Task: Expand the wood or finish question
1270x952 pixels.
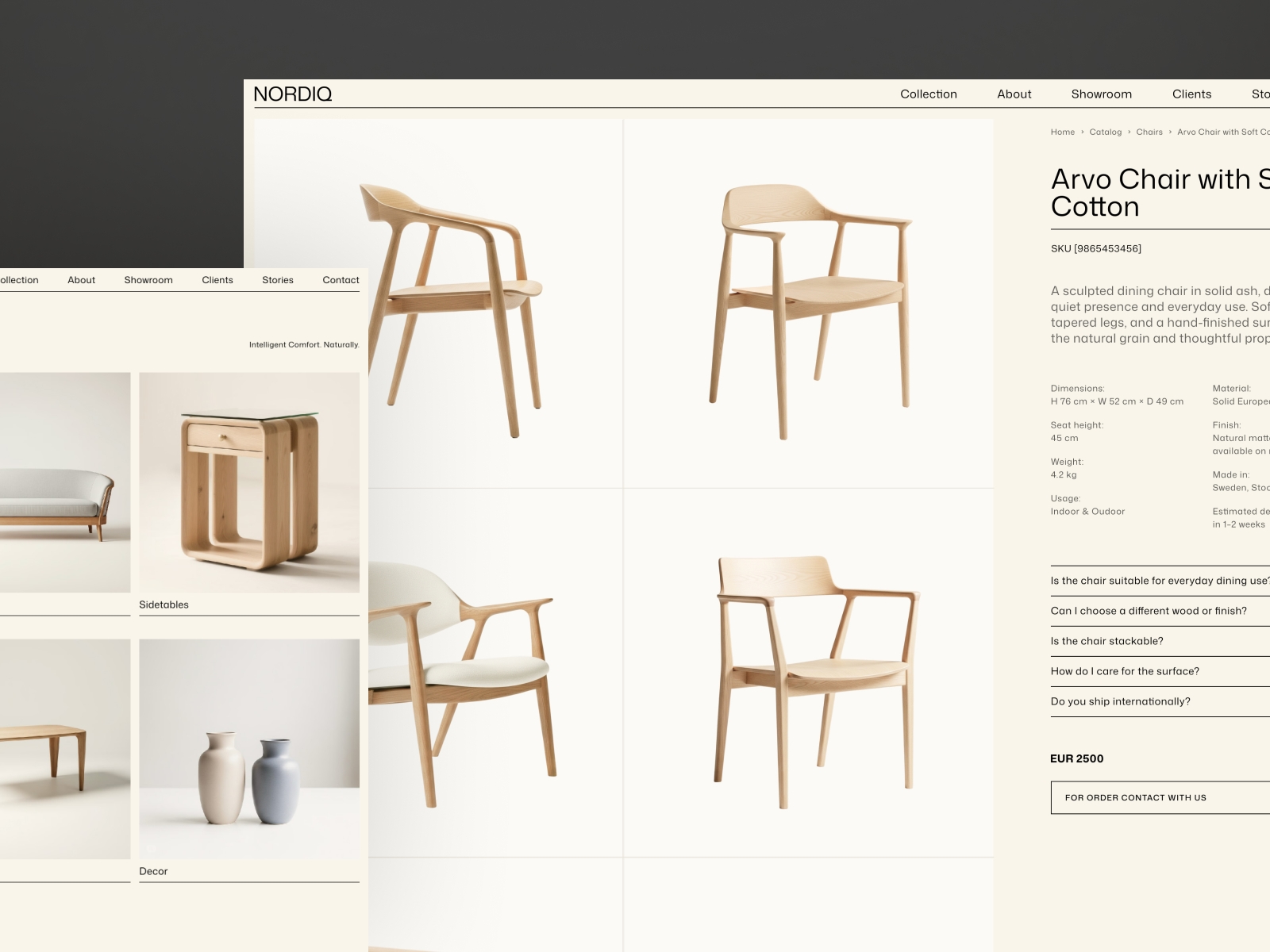Action: pyautogui.click(x=1148, y=611)
